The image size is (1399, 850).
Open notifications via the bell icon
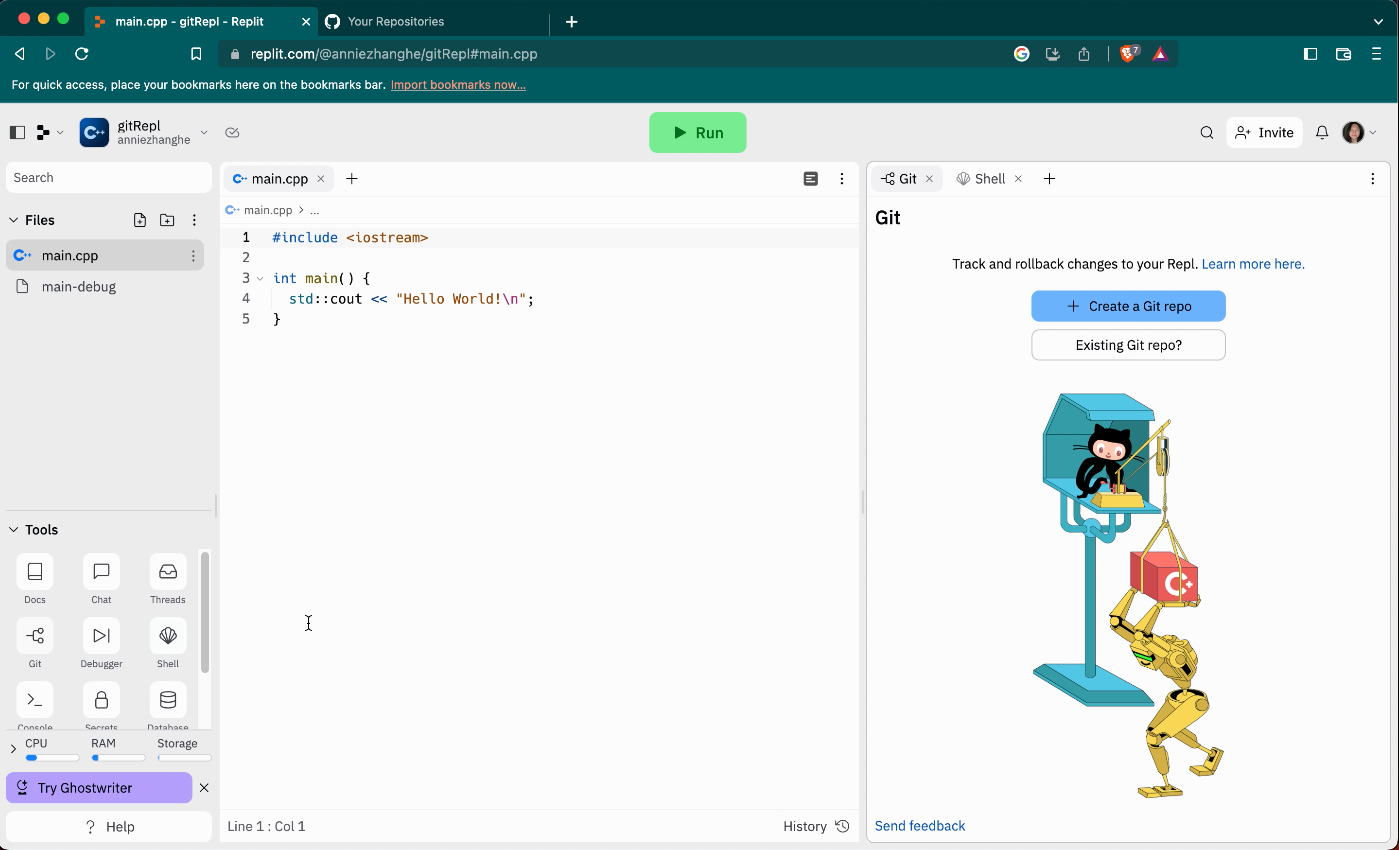pyautogui.click(x=1322, y=132)
